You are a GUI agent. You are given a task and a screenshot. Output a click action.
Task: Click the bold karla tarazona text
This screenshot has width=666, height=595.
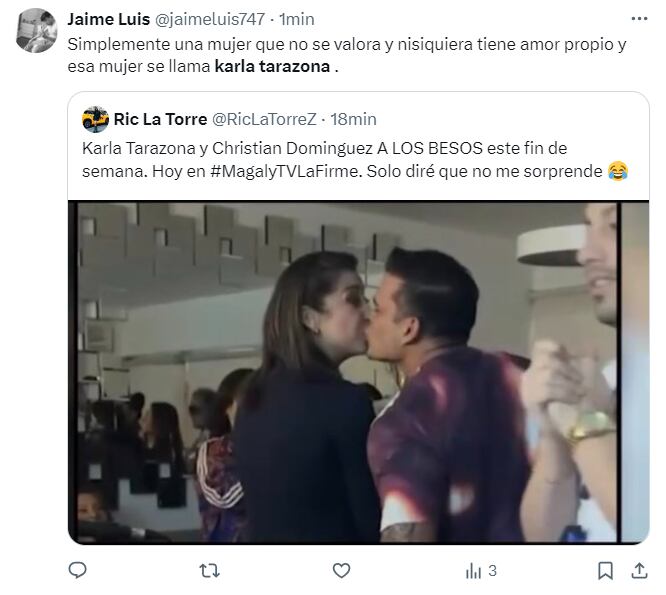coord(272,67)
